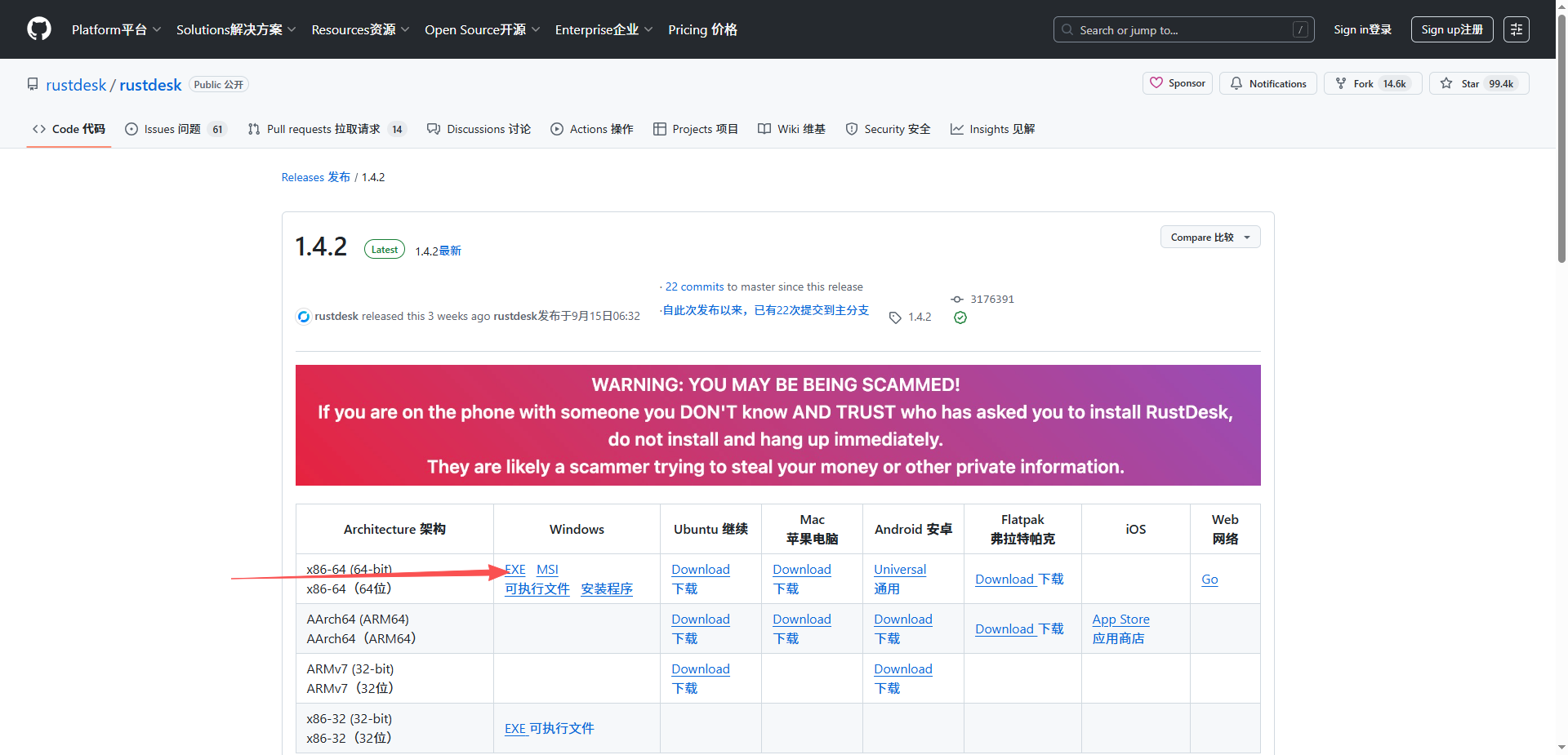1568x755 pixels.
Task: Download the Windows x86-64 EXE
Action: coord(515,570)
